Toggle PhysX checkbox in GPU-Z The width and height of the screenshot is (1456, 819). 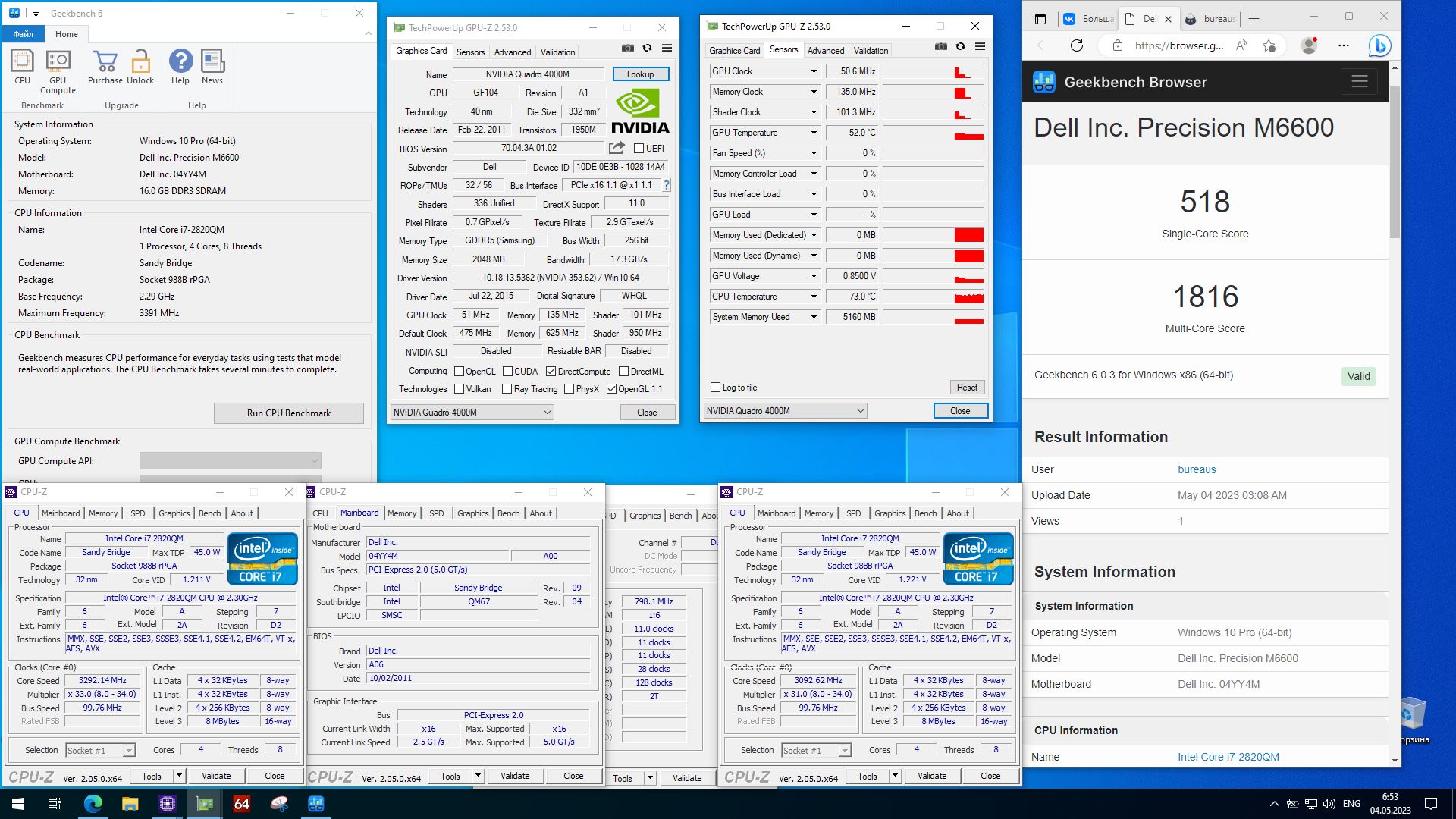(569, 389)
